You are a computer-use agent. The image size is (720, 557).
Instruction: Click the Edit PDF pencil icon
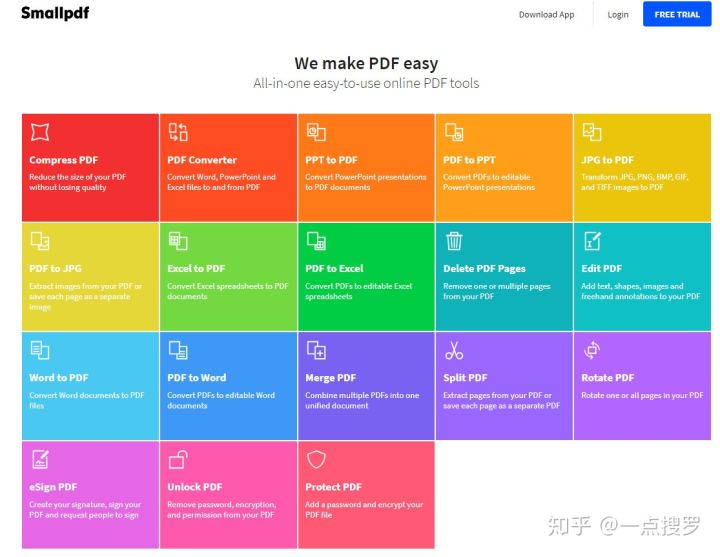pos(592,241)
